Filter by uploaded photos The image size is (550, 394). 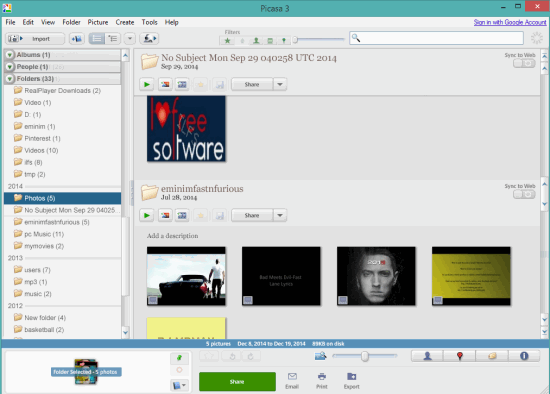point(242,41)
